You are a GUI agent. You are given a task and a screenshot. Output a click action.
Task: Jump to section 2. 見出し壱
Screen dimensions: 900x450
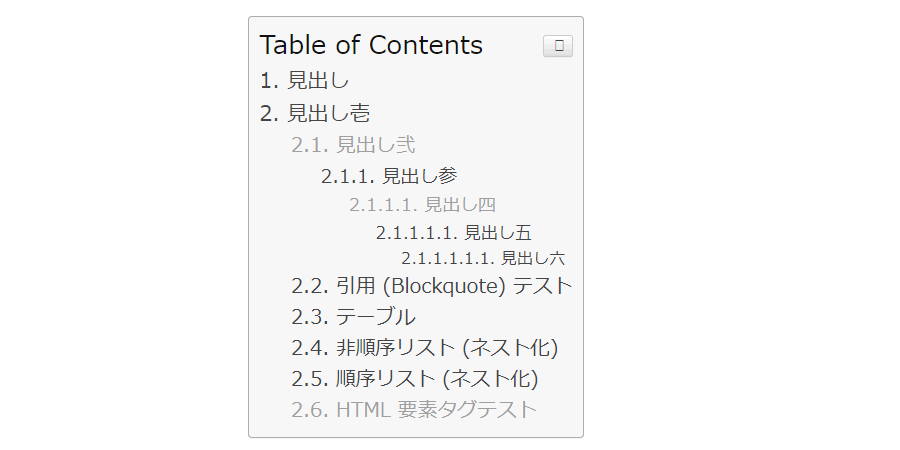click(315, 113)
